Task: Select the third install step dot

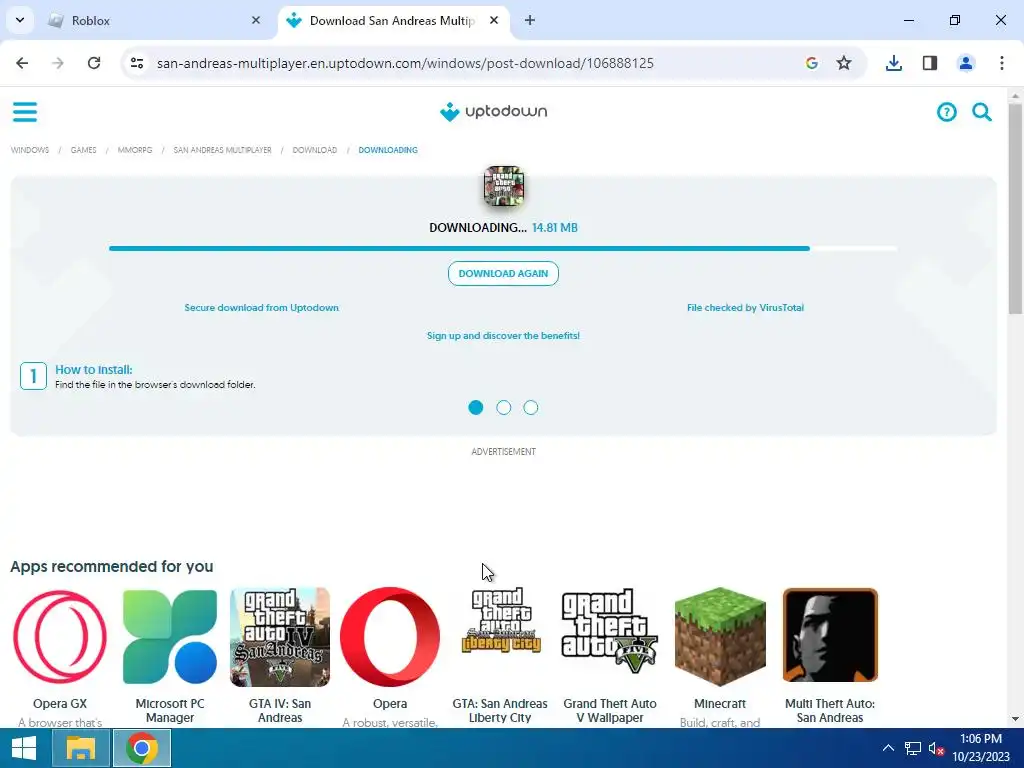Action: (x=531, y=408)
